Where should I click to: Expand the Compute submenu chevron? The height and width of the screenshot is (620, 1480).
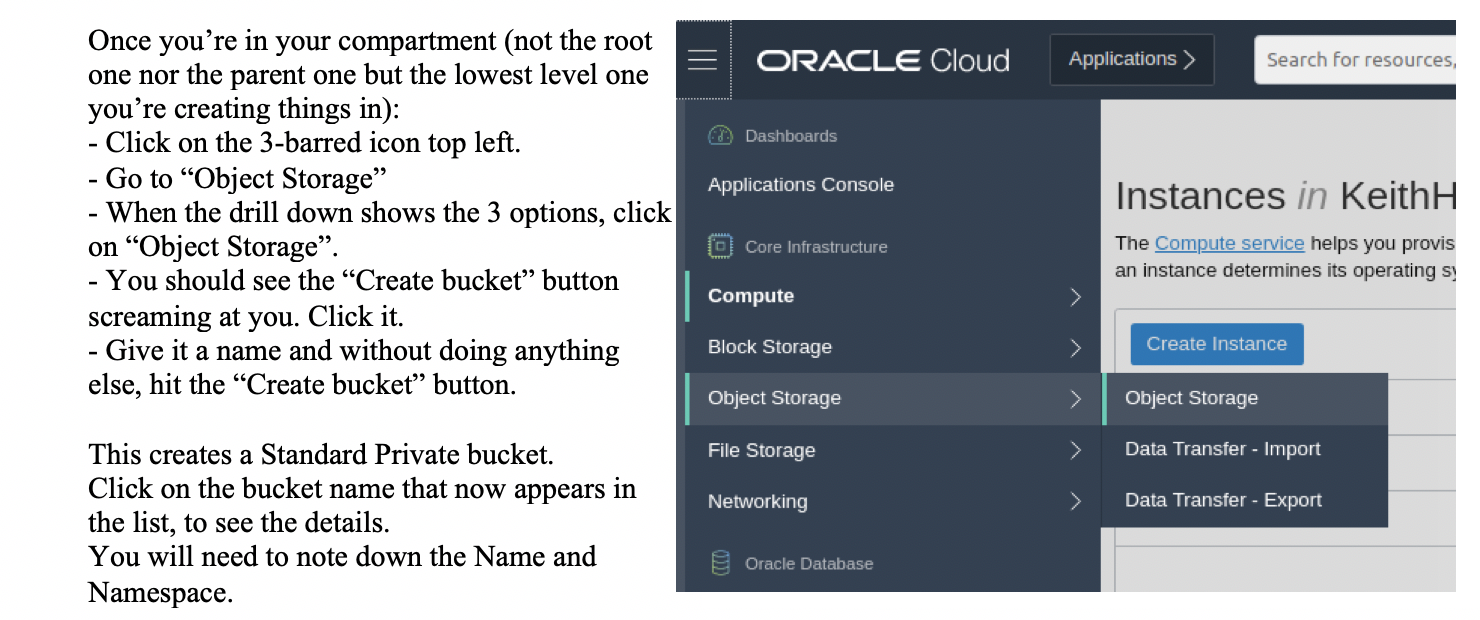pyautogui.click(x=1075, y=297)
